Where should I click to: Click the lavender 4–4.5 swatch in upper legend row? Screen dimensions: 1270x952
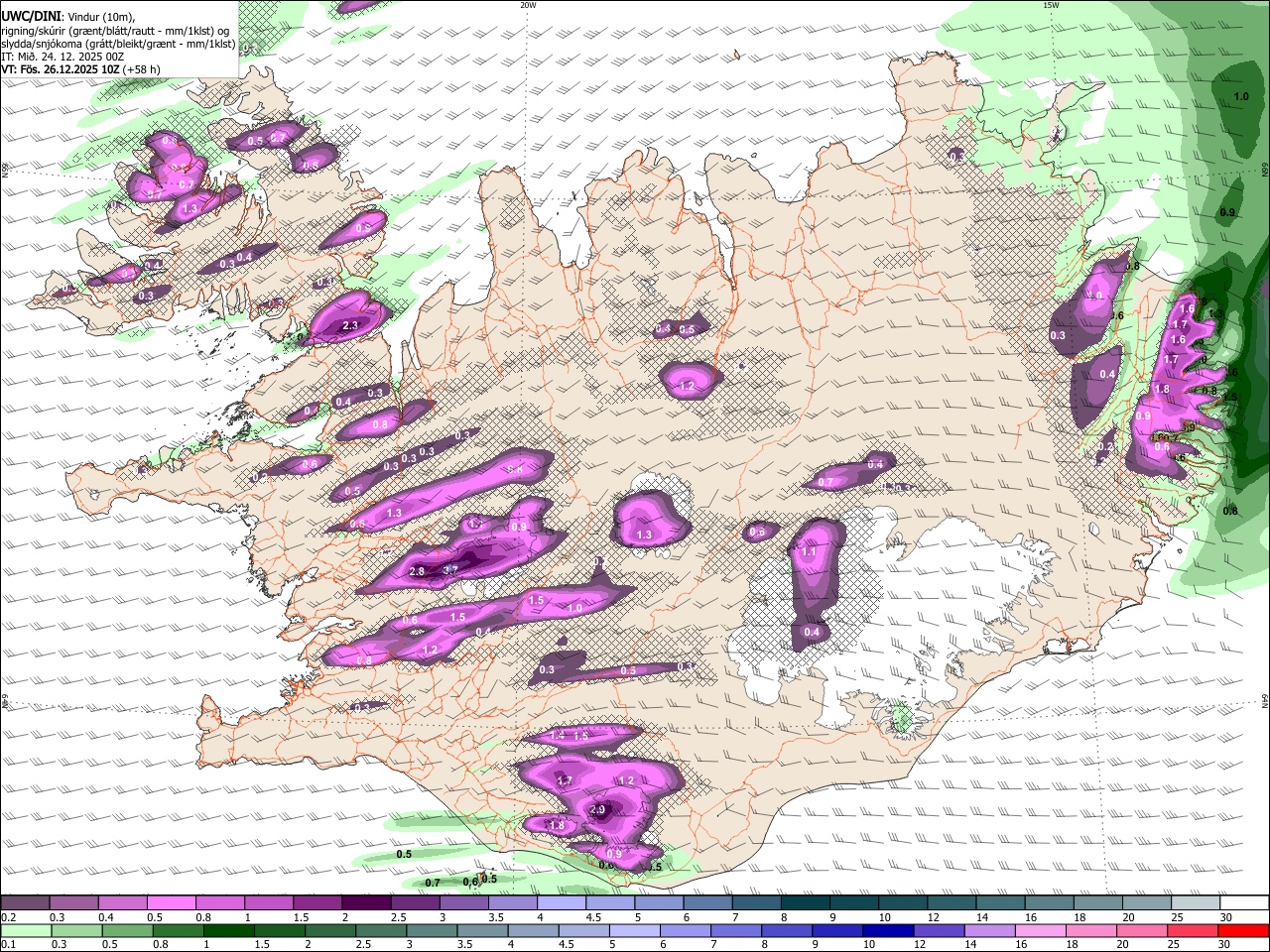click(562, 903)
